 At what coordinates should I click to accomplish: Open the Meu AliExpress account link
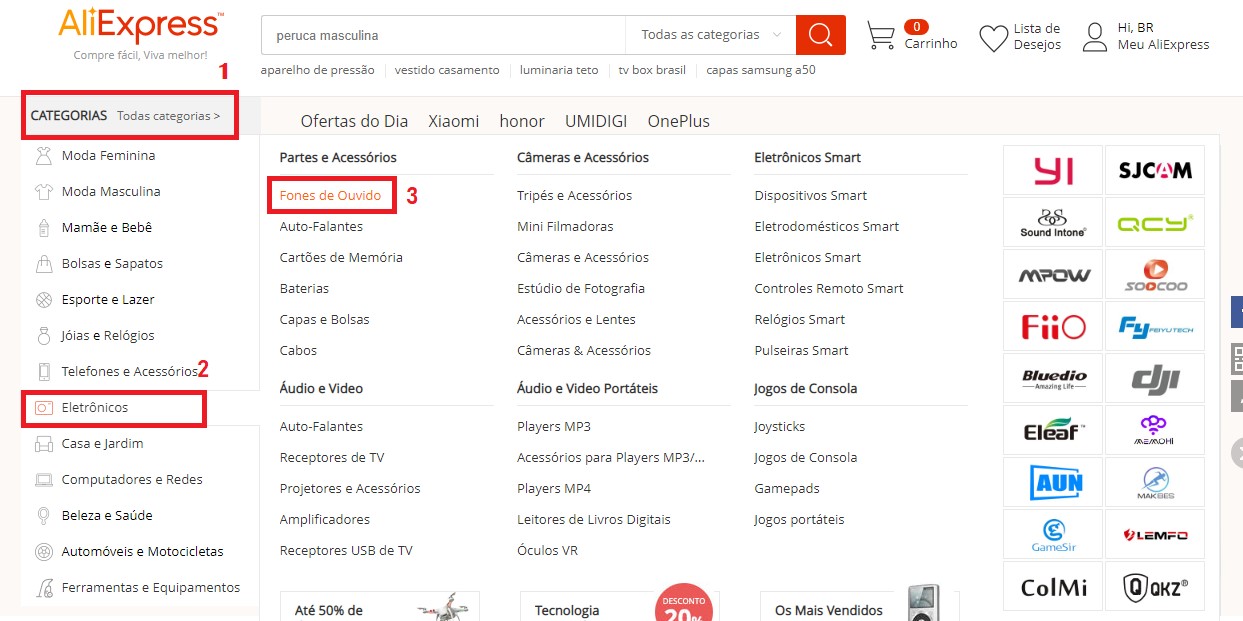coord(1164,45)
